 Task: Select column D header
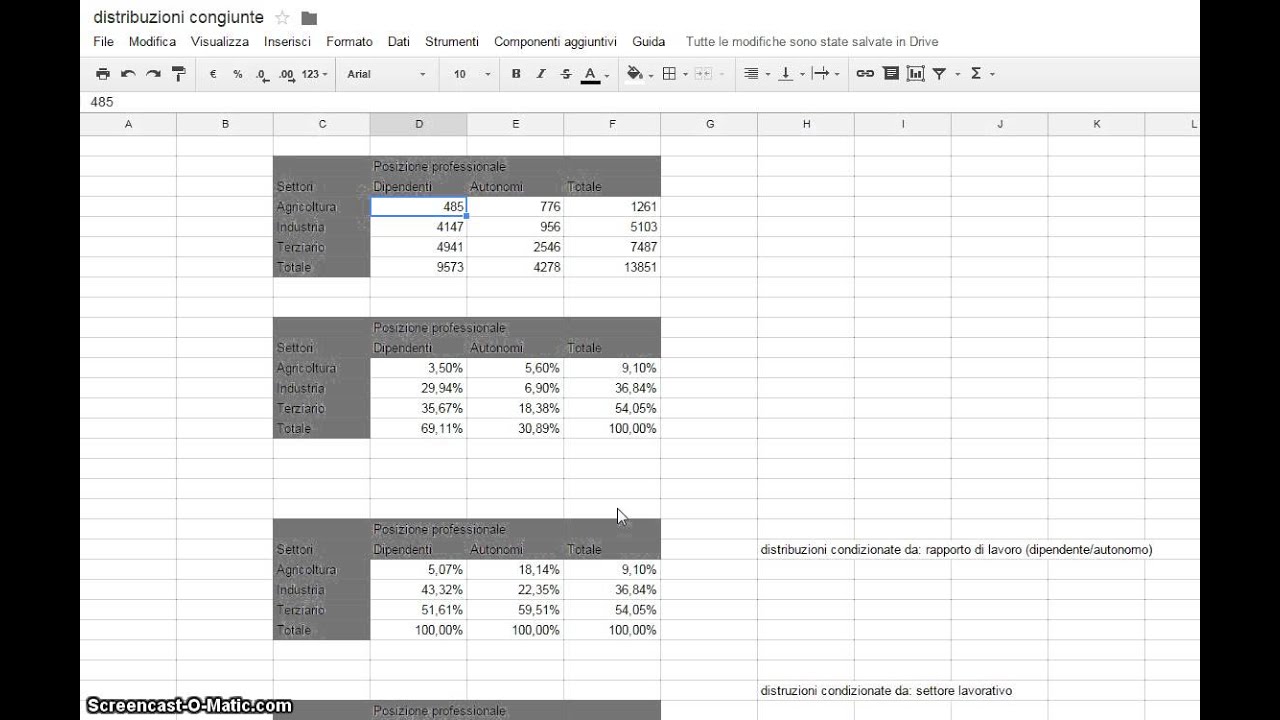tap(418, 124)
